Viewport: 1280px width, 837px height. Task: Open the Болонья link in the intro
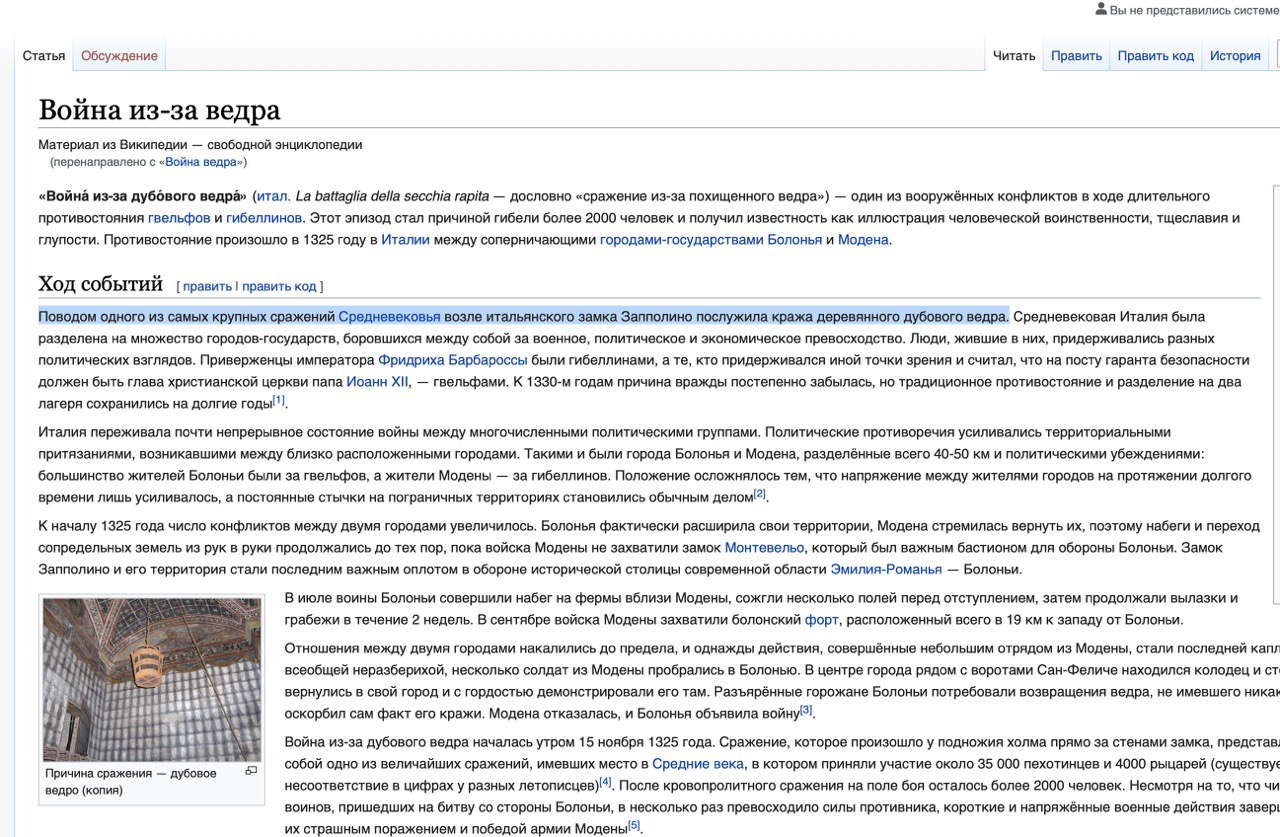(794, 240)
